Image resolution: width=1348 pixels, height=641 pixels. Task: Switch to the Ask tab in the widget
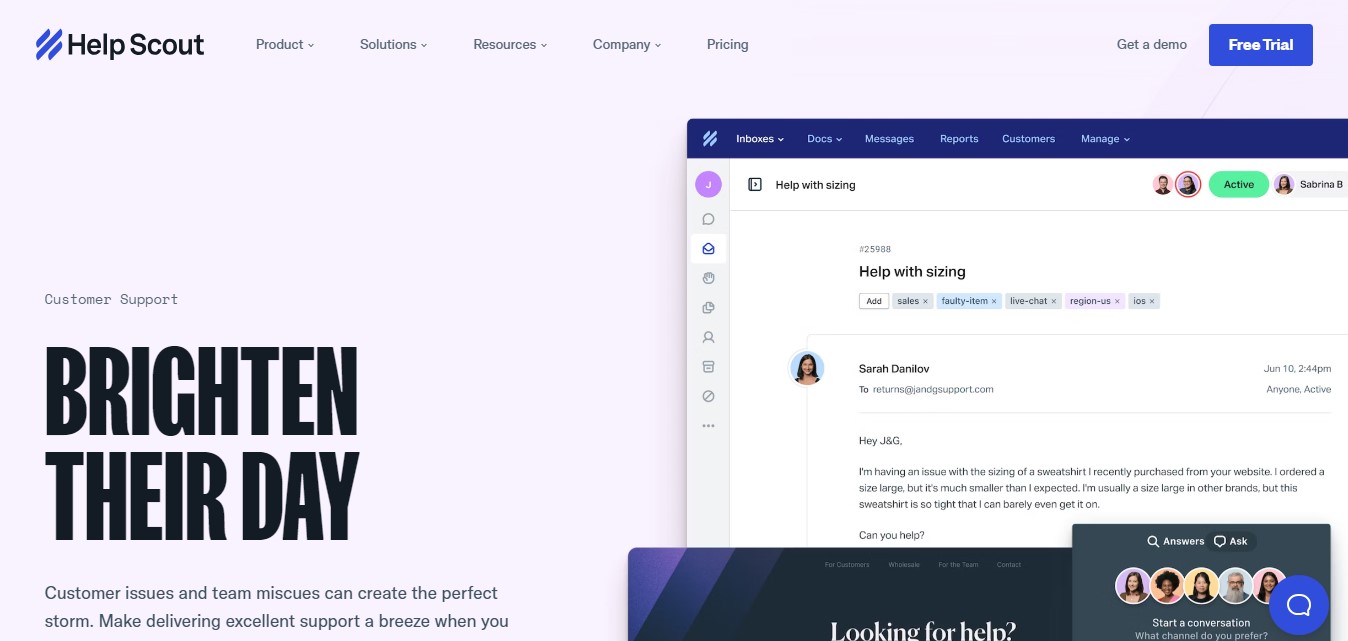[1230, 541]
